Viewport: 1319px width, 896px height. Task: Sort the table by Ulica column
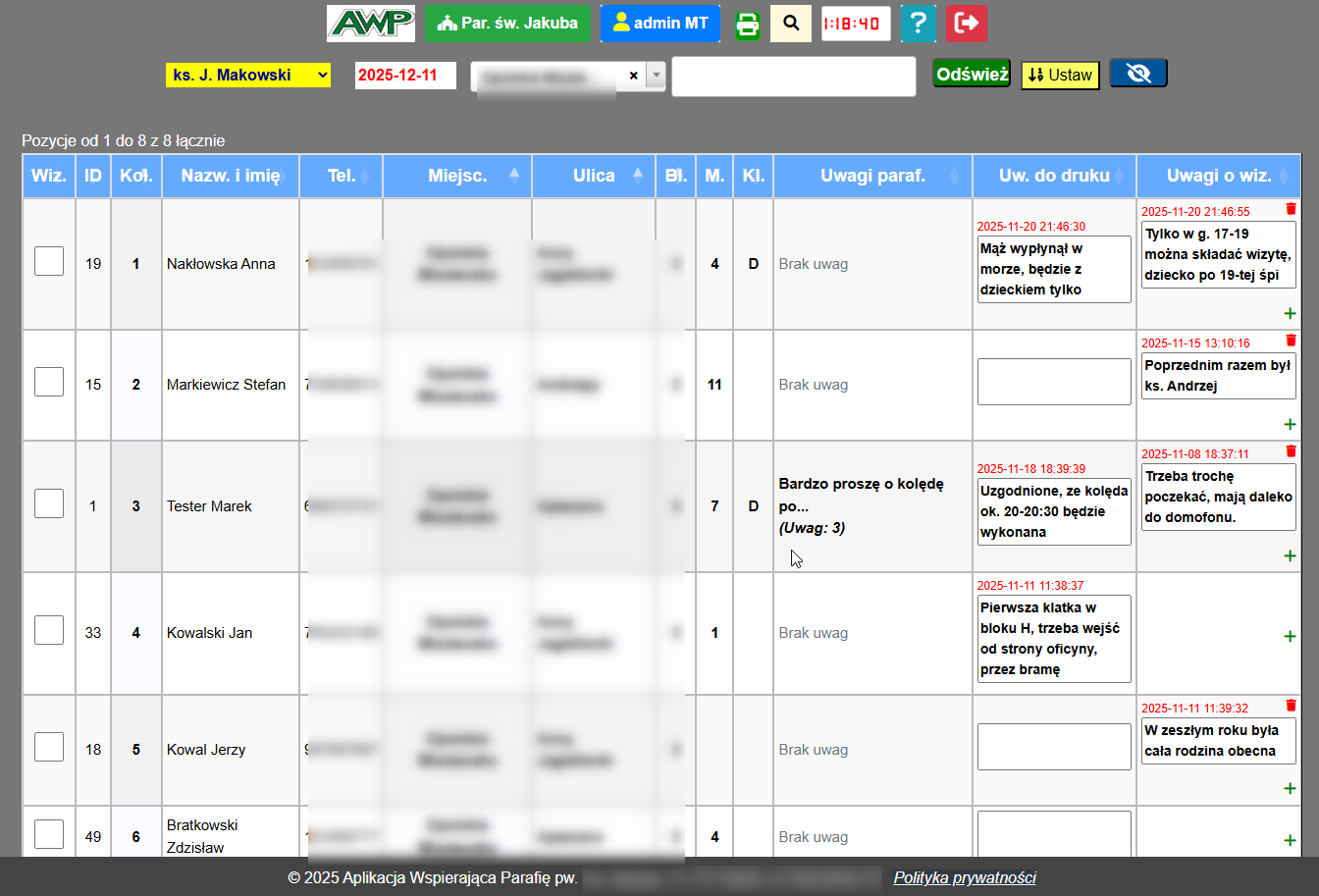click(x=594, y=176)
